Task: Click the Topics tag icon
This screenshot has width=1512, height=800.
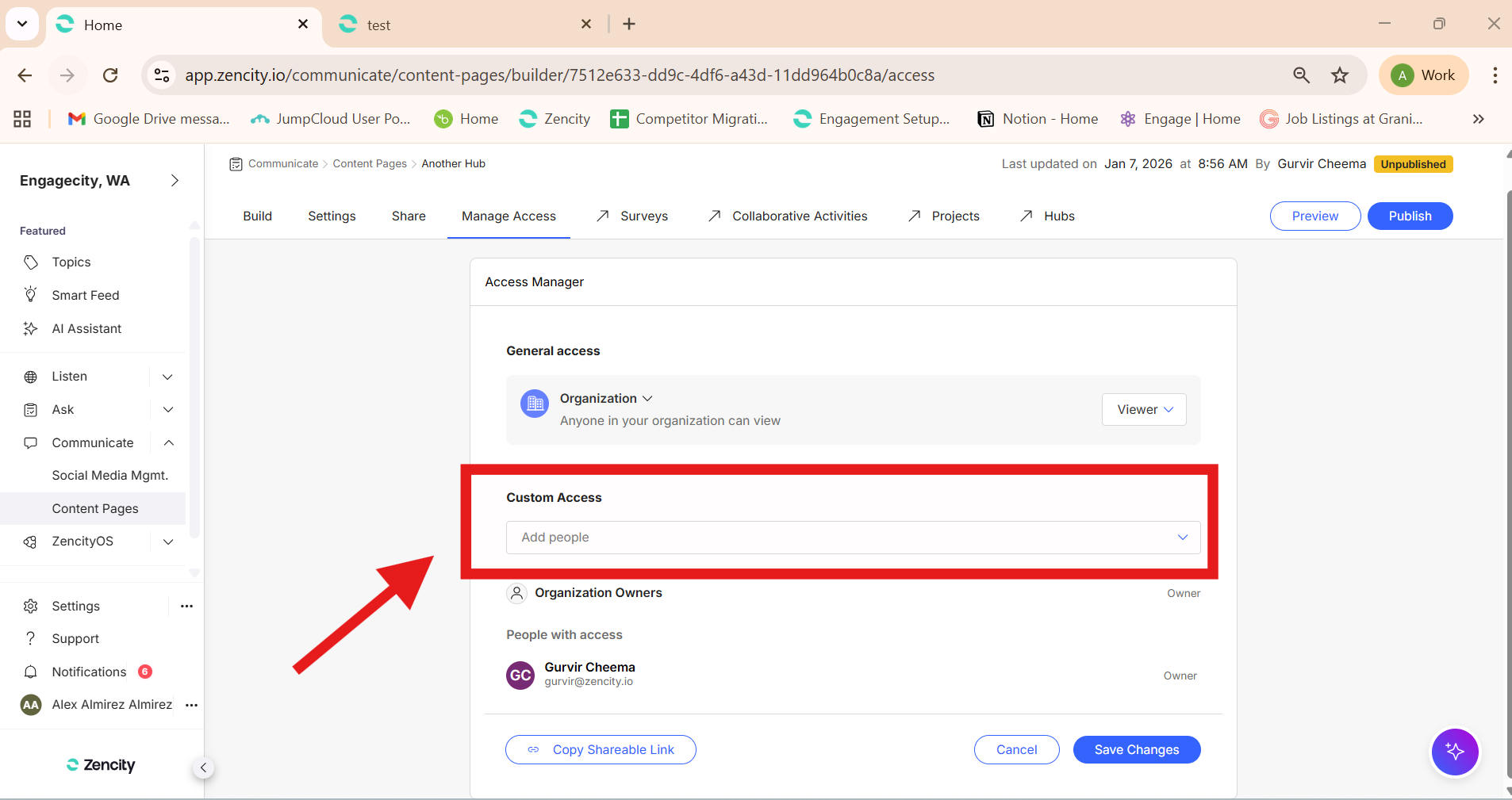Action: [31, 262]
